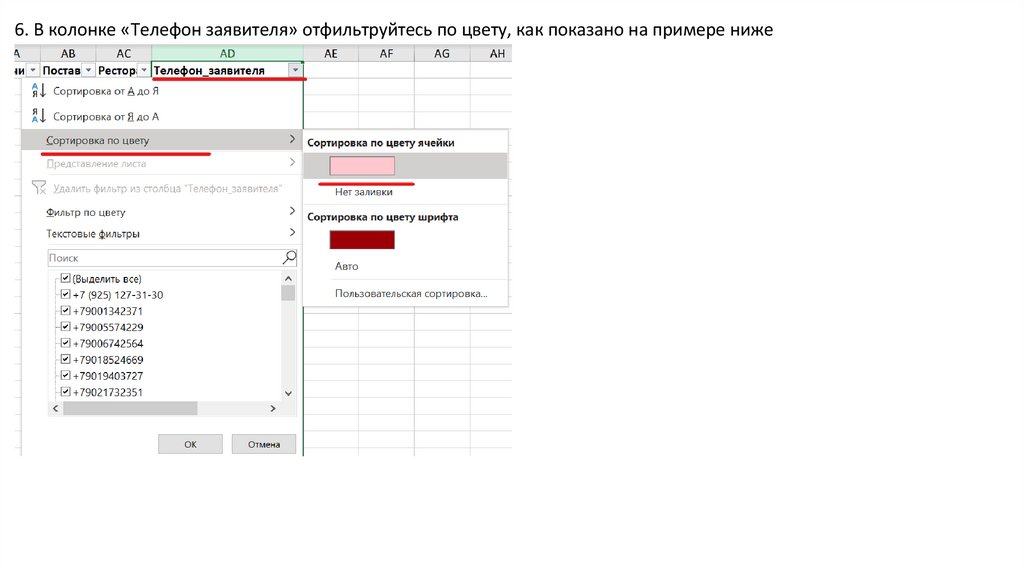Click the search magnifier icon
This screenshot has height=574, width=1024.
point(289,257)
